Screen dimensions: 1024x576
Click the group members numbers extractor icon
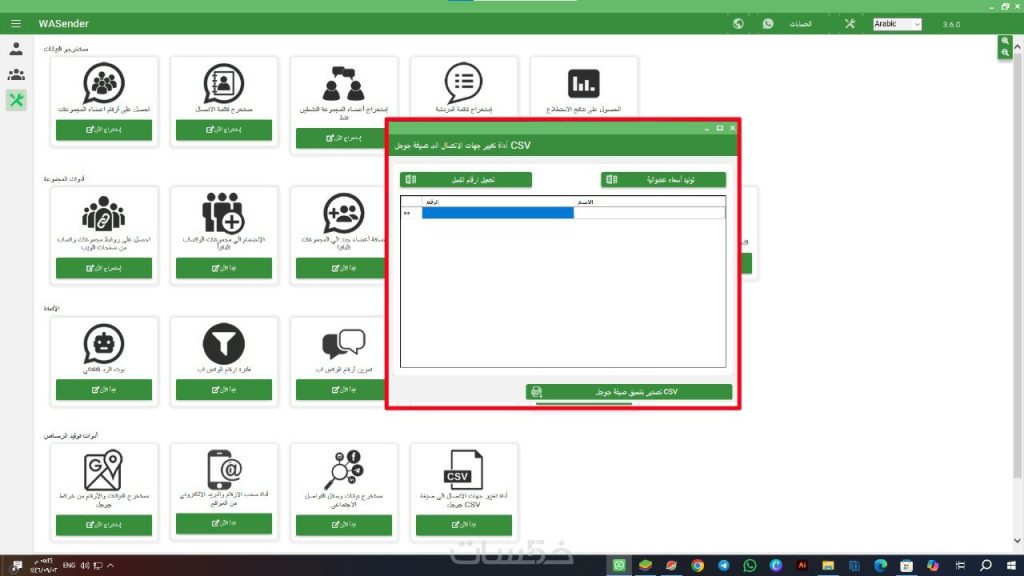104,83
